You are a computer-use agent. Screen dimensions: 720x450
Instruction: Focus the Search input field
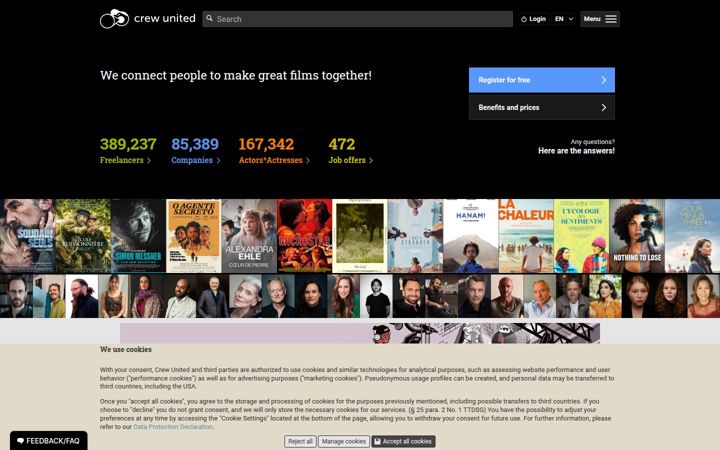(x=357, y=19)
